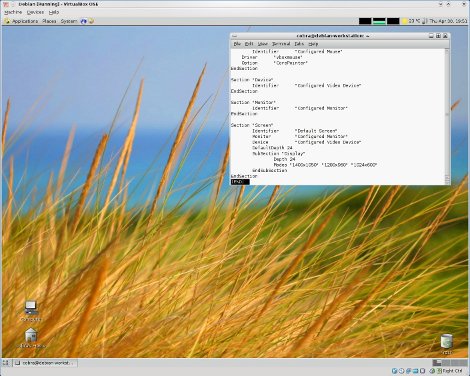Open the Tabs menu in the terminal

pos(299,44)
